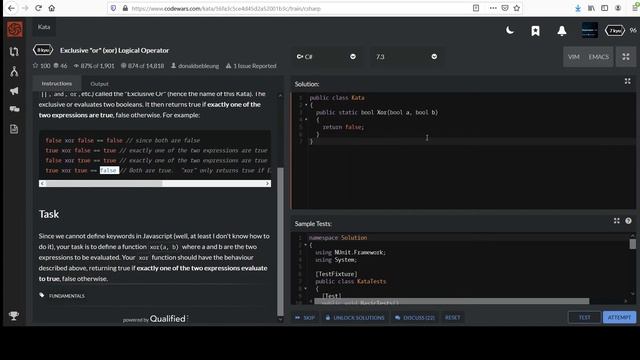
Task: Click Sample Tests horizontal scrollbar
Action: (451, 301)
